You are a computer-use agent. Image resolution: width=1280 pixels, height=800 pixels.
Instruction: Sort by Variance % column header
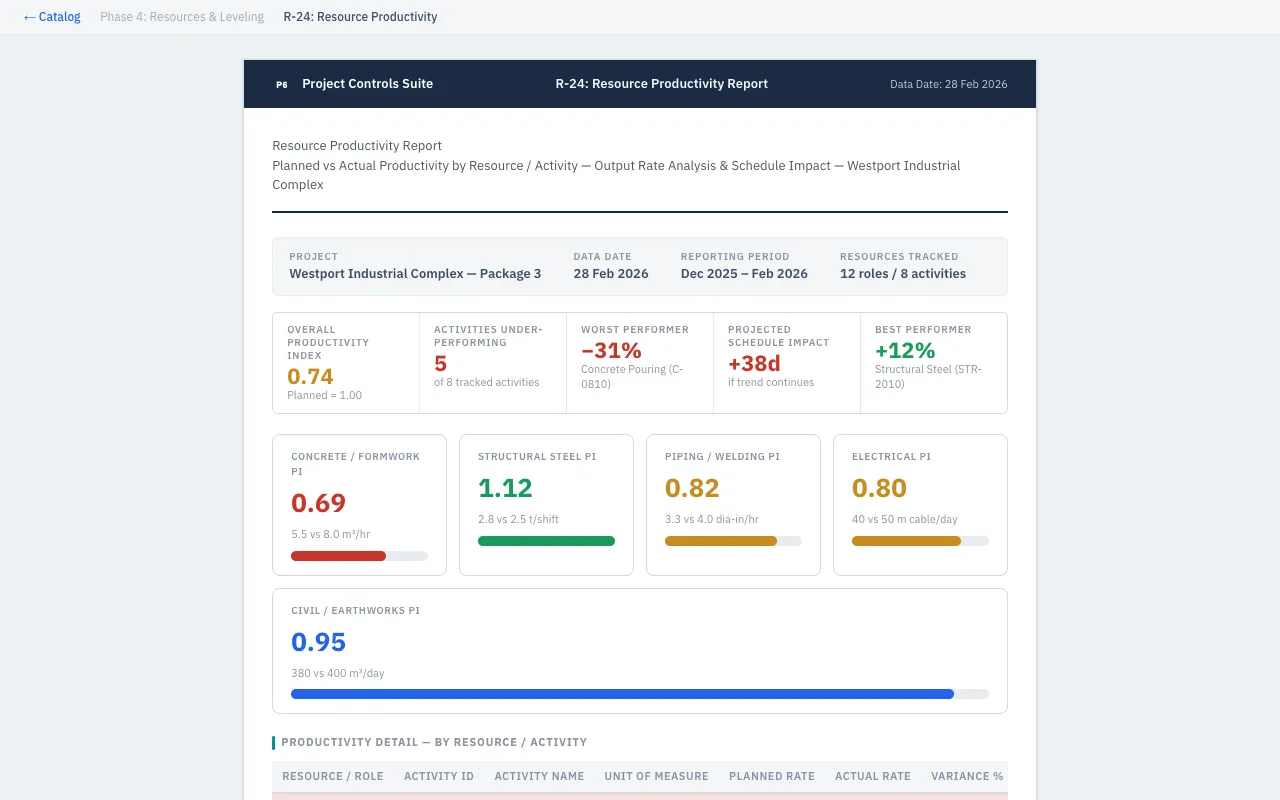tap(966, 776)
